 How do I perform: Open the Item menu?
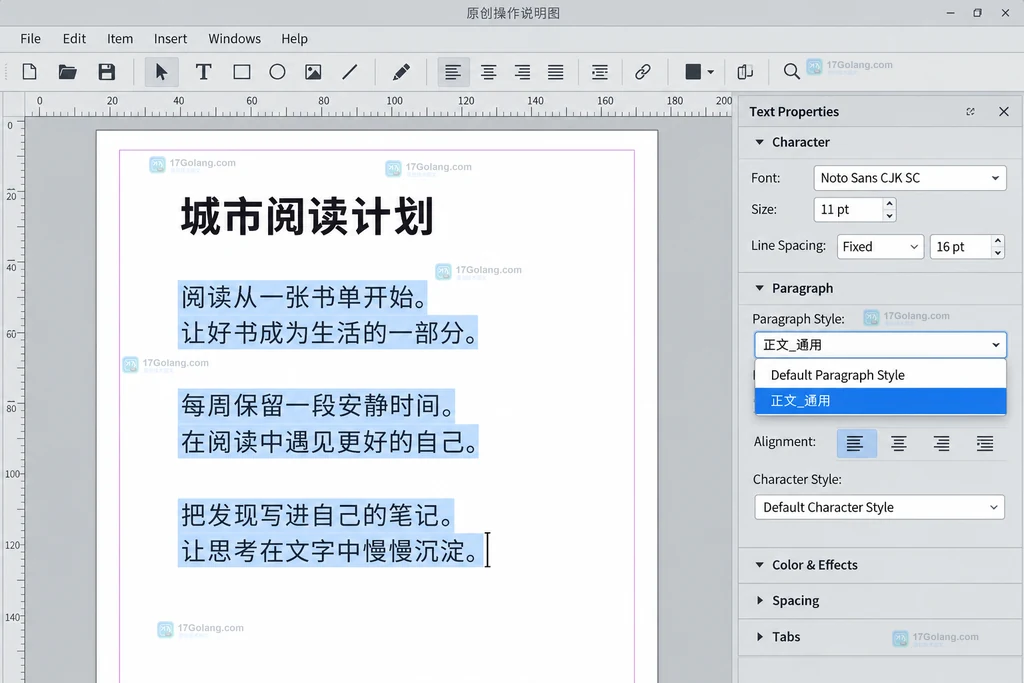point(120,39)
